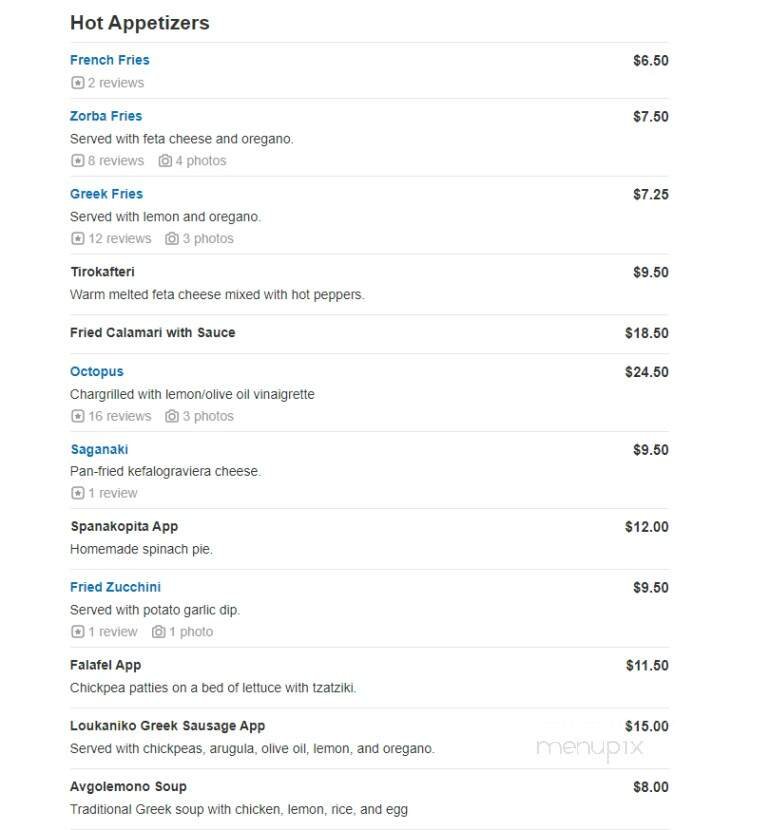Open the Octopus item link

tap(97, 371)
